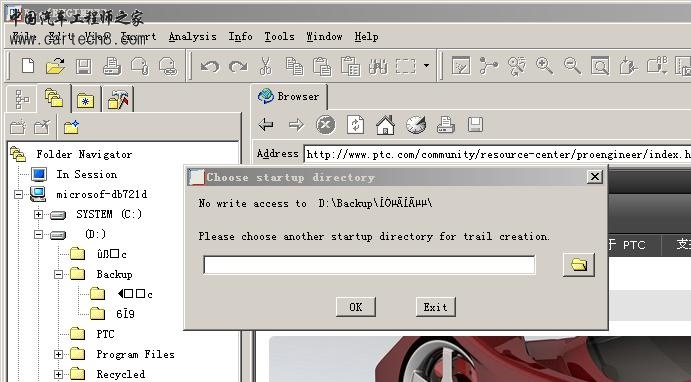
Task: Select the PTC folder
Action: click(105, 334)
